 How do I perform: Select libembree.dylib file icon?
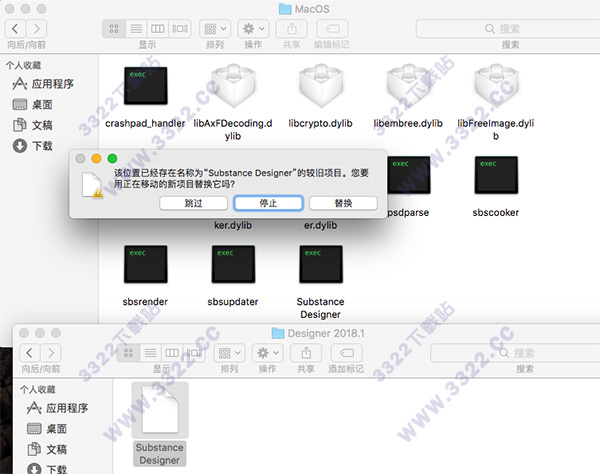tap(409, 86)
